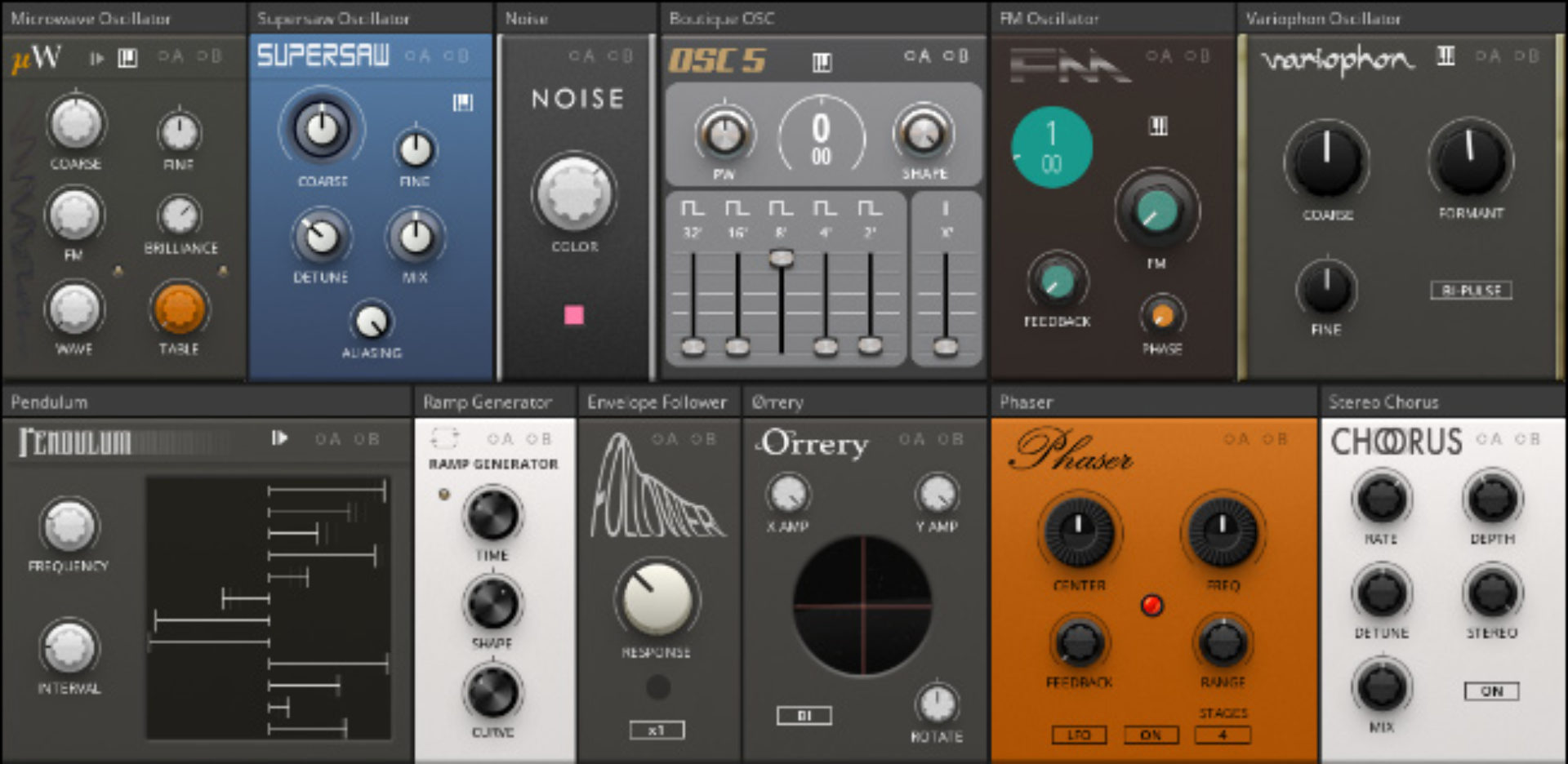Select the Ramp Generator panel header
This screenshot has height=764, width=1568.
pos(488,402)
